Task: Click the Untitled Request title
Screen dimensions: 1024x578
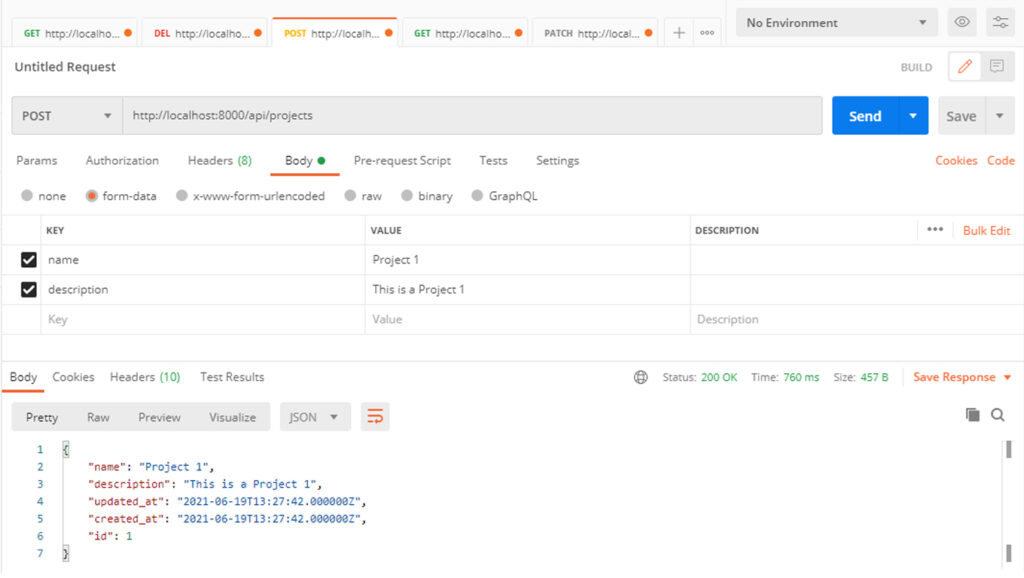Action: click(x=65, y=67)
